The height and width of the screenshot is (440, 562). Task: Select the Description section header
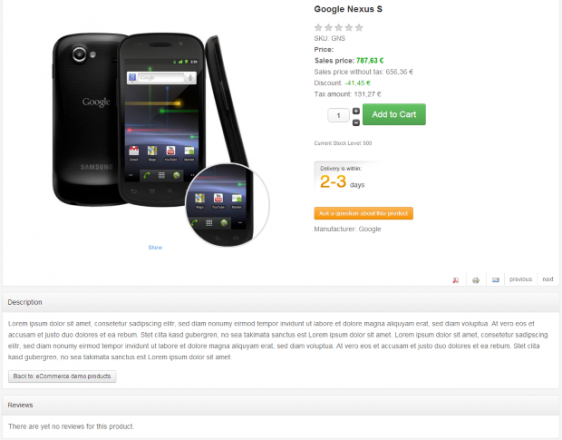[x=281, y=302]
